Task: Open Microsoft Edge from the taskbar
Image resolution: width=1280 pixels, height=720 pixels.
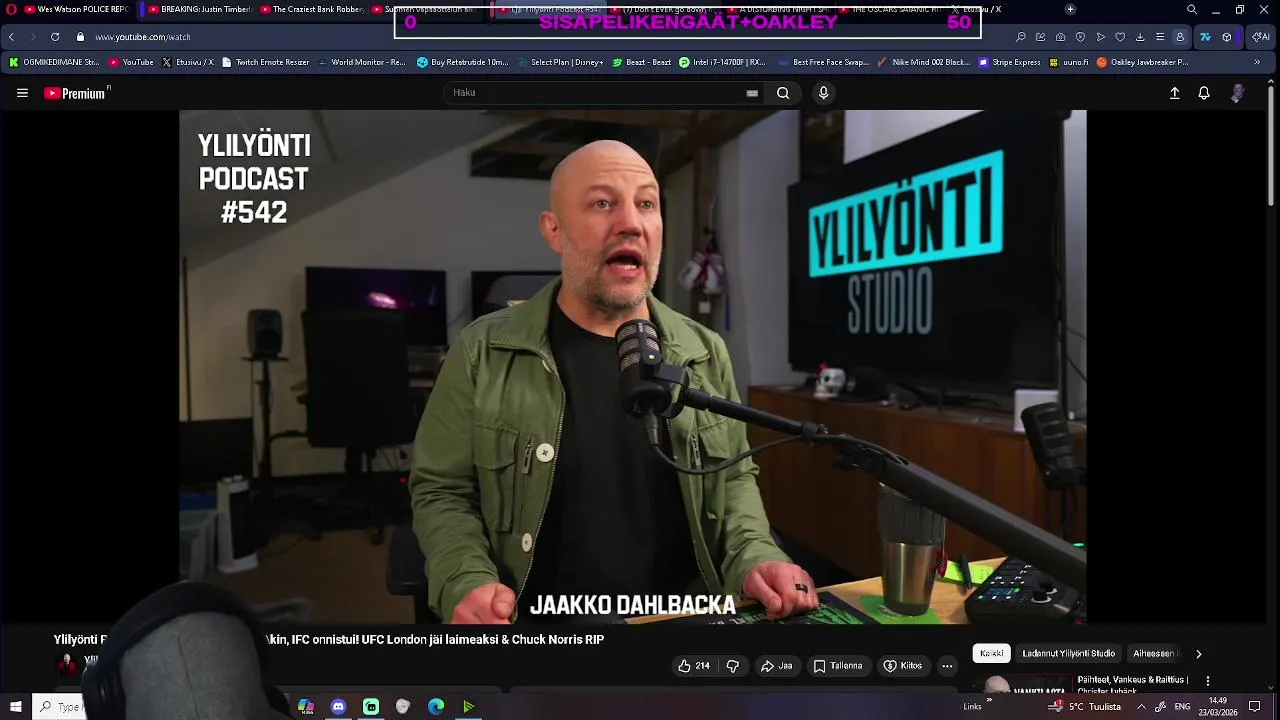Action: pyautogui.click(x=436, y=707)
